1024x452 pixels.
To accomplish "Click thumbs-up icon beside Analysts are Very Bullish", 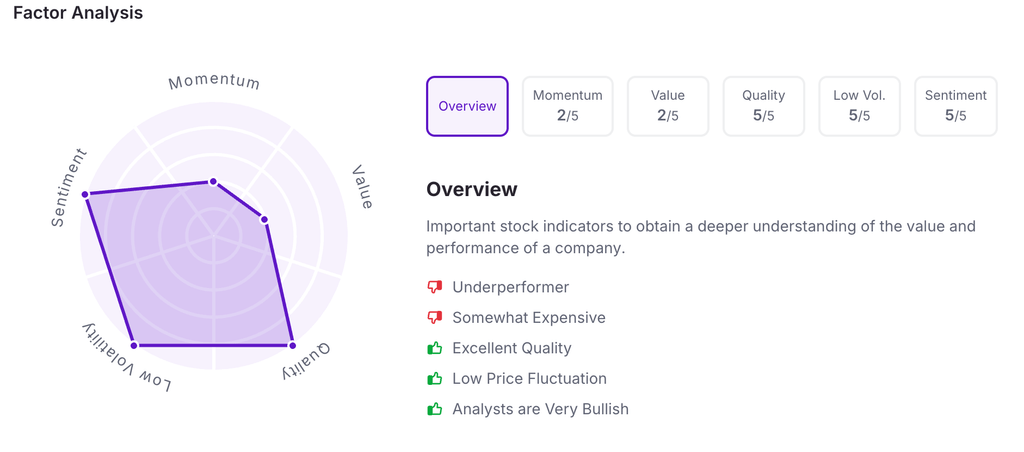I will pos(434,409).
